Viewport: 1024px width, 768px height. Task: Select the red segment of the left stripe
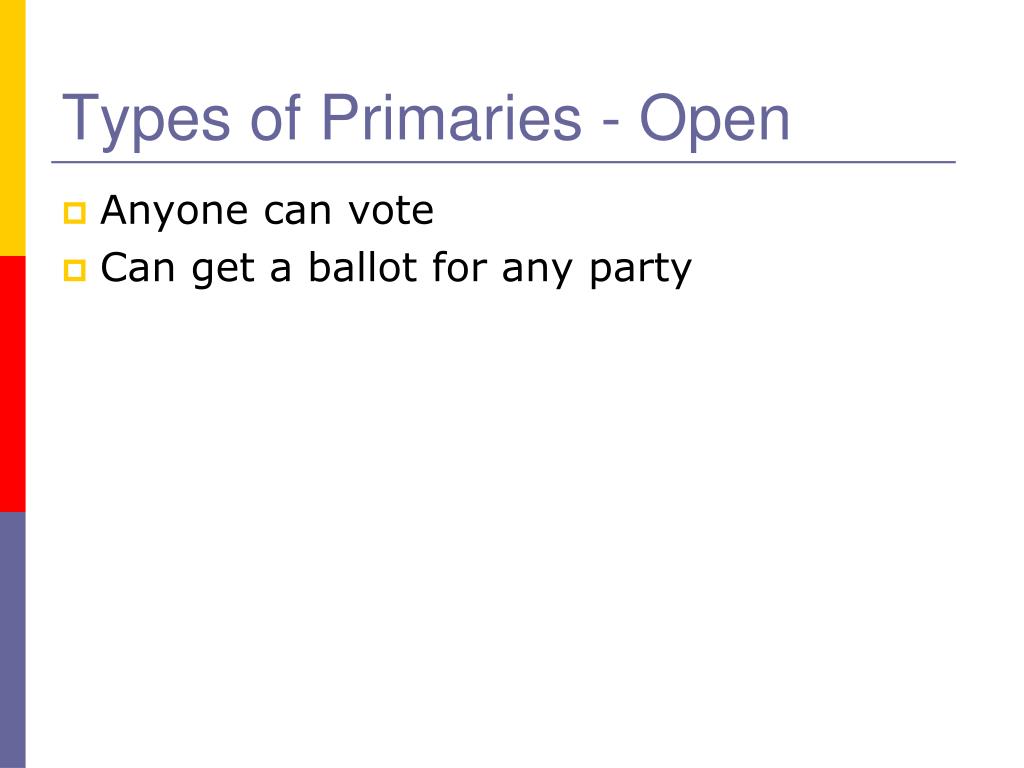(12, 383)
